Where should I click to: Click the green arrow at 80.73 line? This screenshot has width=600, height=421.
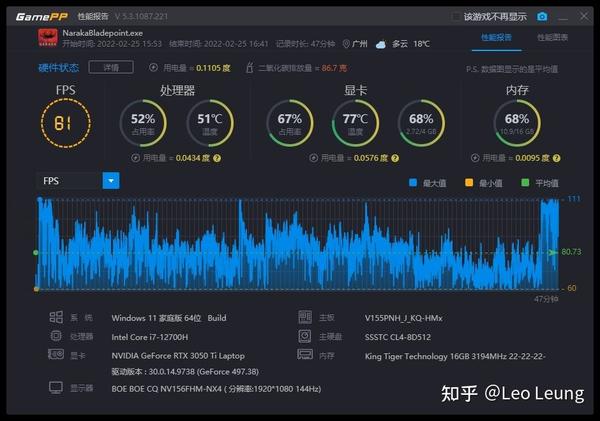tap(553, 252)
